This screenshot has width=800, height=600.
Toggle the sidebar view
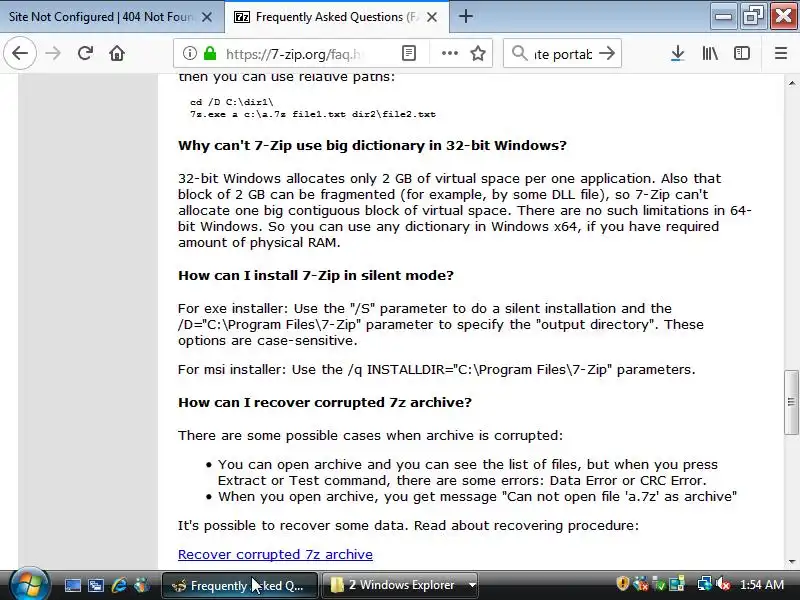point(742,53)
